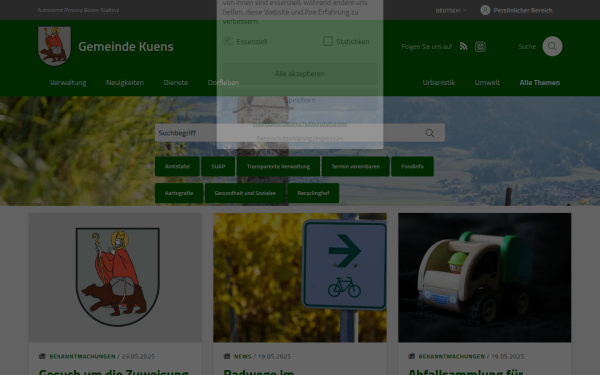This screenshot has width=600, height=375.
Task: Open the RSS feed icon
Action: (x=463, y=46)
